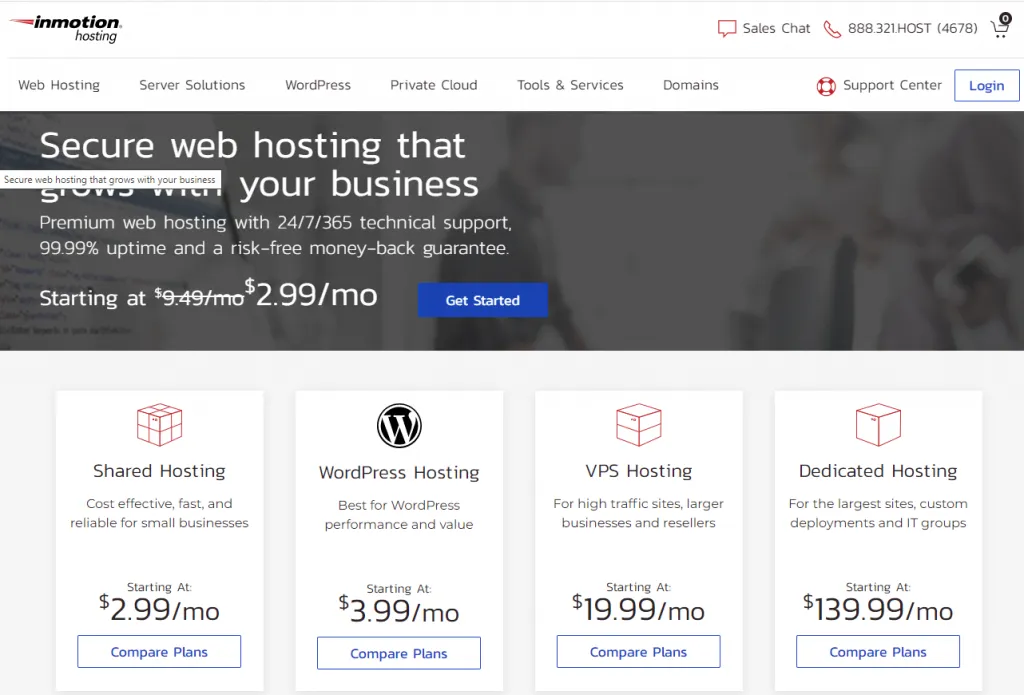
Task: Compare Plans for Shared Hosting
Action: pyautogui.click(x=159, y=652)
